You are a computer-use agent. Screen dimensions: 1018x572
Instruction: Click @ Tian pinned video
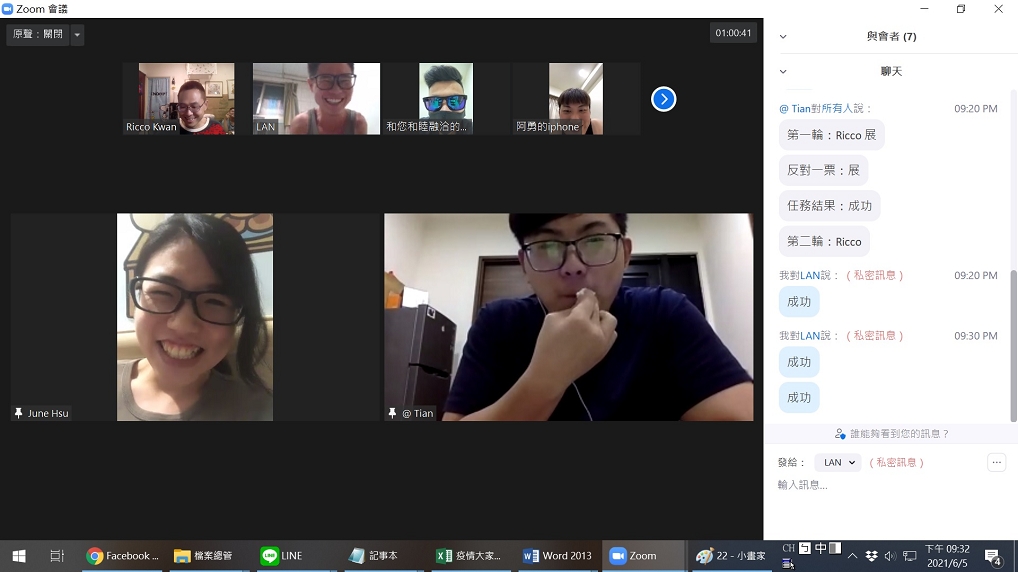tap(569, 317)
